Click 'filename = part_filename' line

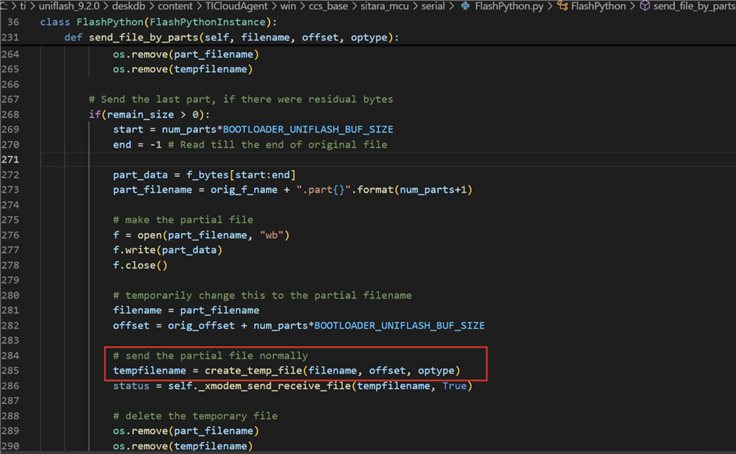(186, 310)
